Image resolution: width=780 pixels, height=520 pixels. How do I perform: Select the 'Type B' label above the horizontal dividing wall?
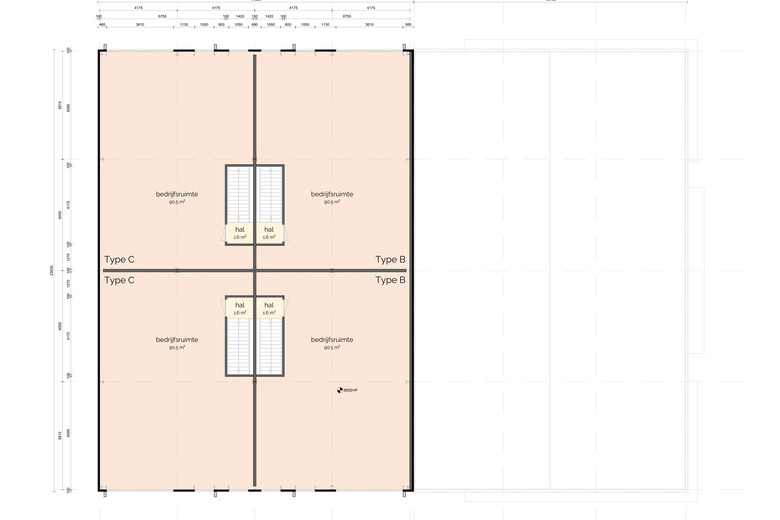(390, 259)
